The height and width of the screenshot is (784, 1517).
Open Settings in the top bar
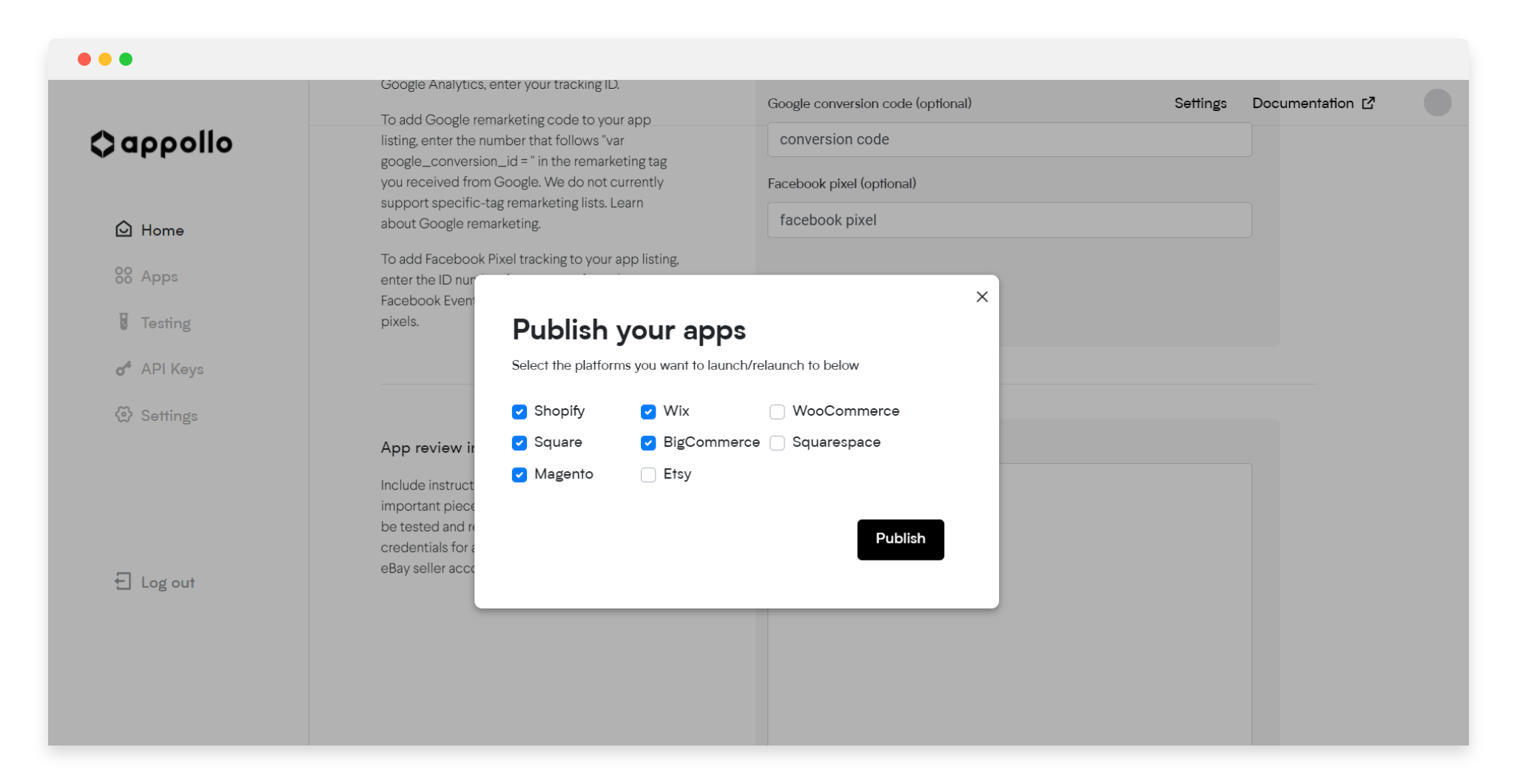[1200, 103]
